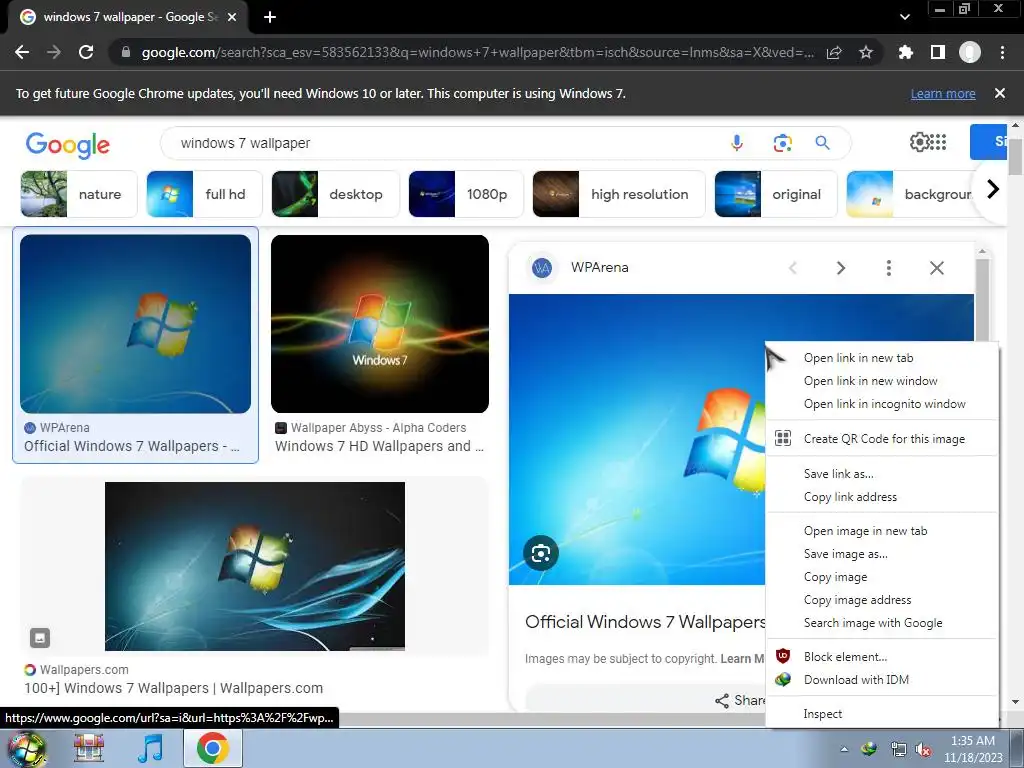
Task: Dismiss the Chrome update notification bar
Action: tap(999, 93)
